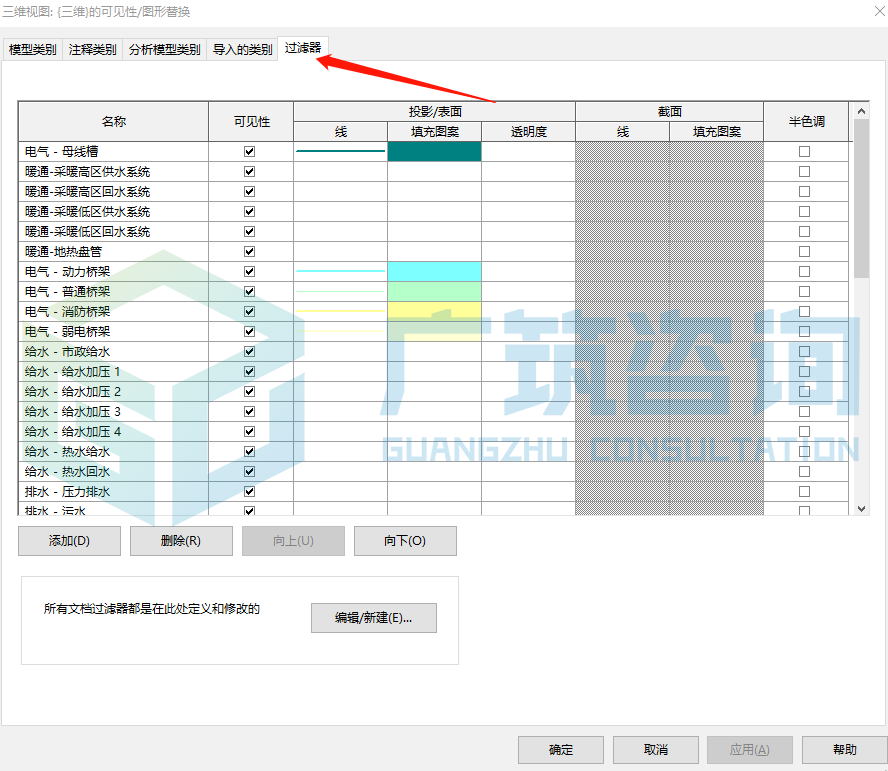Switch to the 模型类别 tab

point(33,49)
